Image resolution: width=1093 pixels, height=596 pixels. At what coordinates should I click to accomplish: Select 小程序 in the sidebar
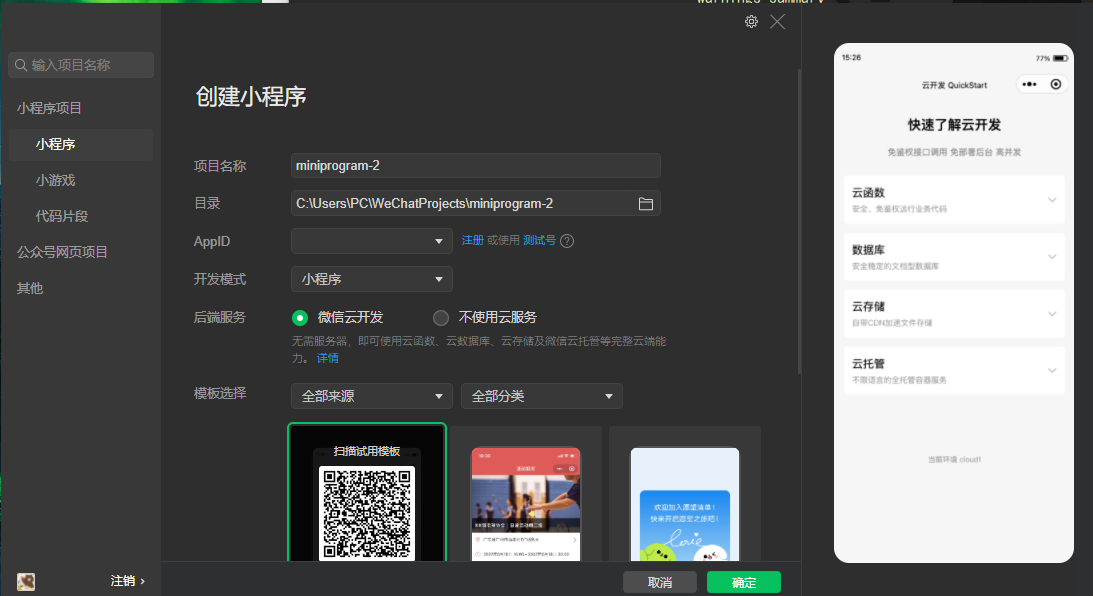[x=81, y=144]
